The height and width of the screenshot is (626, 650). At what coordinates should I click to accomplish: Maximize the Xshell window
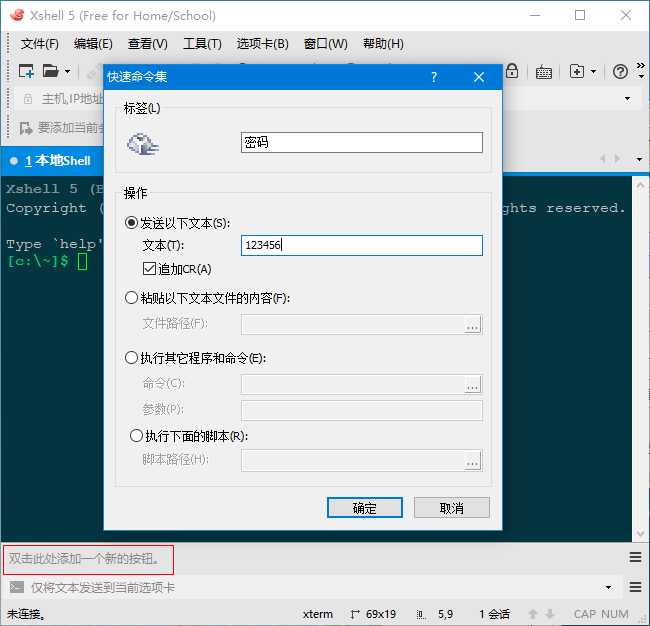click(x=580, y=15)
